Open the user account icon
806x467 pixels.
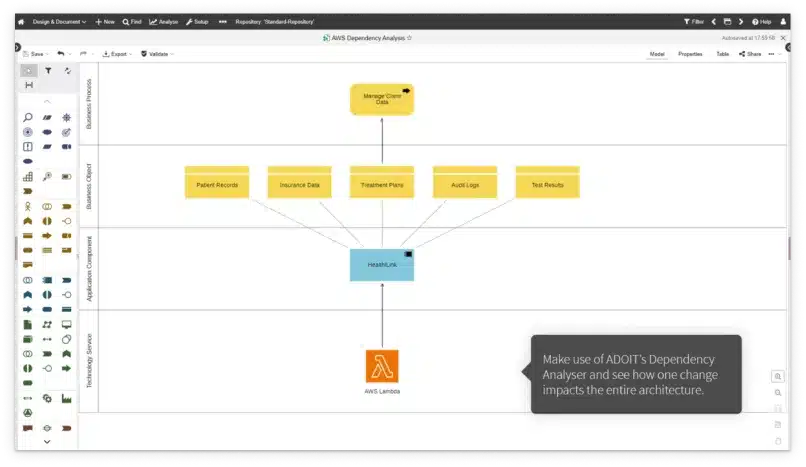pyautogui.click(x=783, y=22)
